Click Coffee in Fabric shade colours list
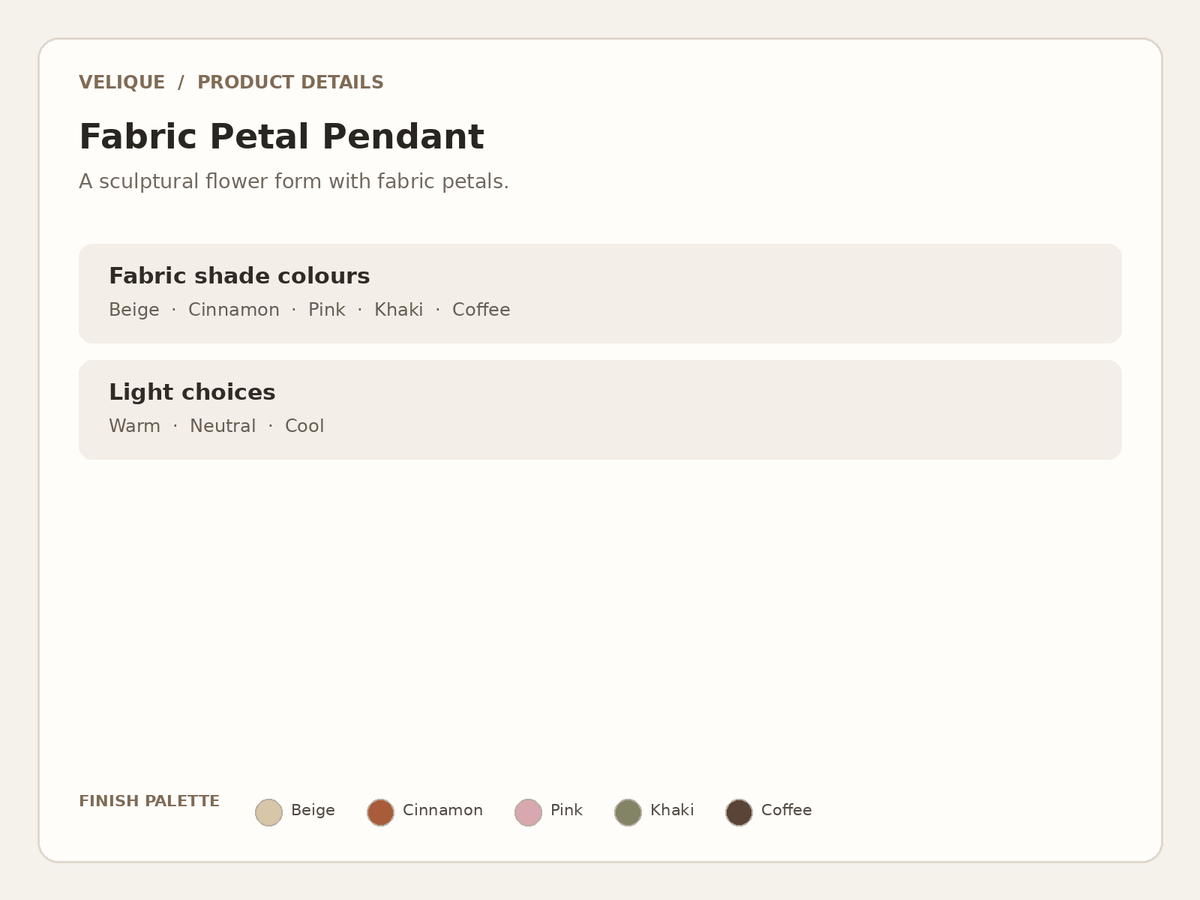Screen dimensions: 1200x900 click(x=481, y=310)
